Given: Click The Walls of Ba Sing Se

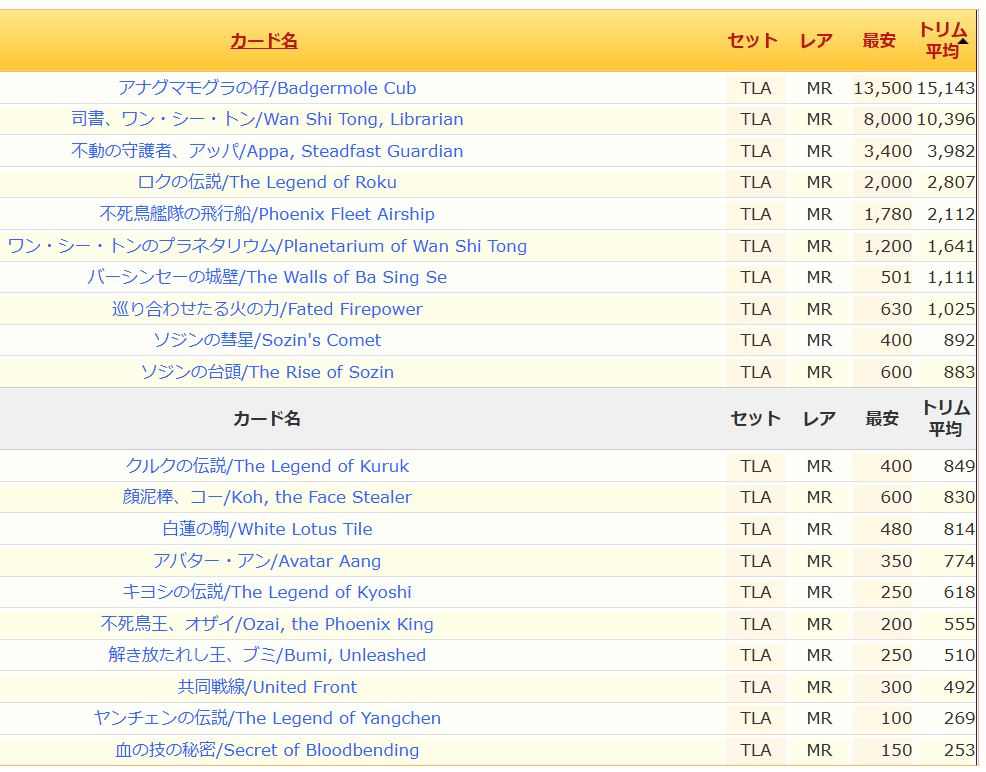Looking at the screenshot, I should pos(267,277).
